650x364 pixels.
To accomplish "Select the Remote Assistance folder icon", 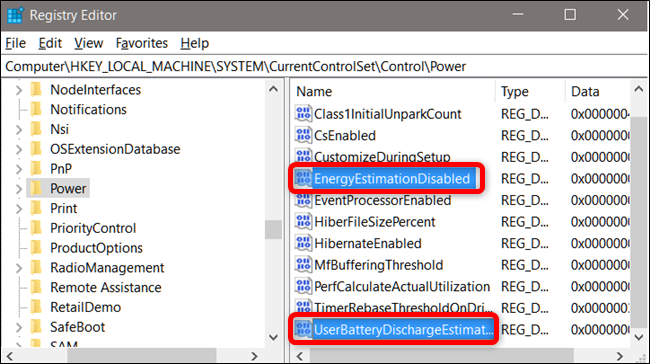I will coord(36,287).
